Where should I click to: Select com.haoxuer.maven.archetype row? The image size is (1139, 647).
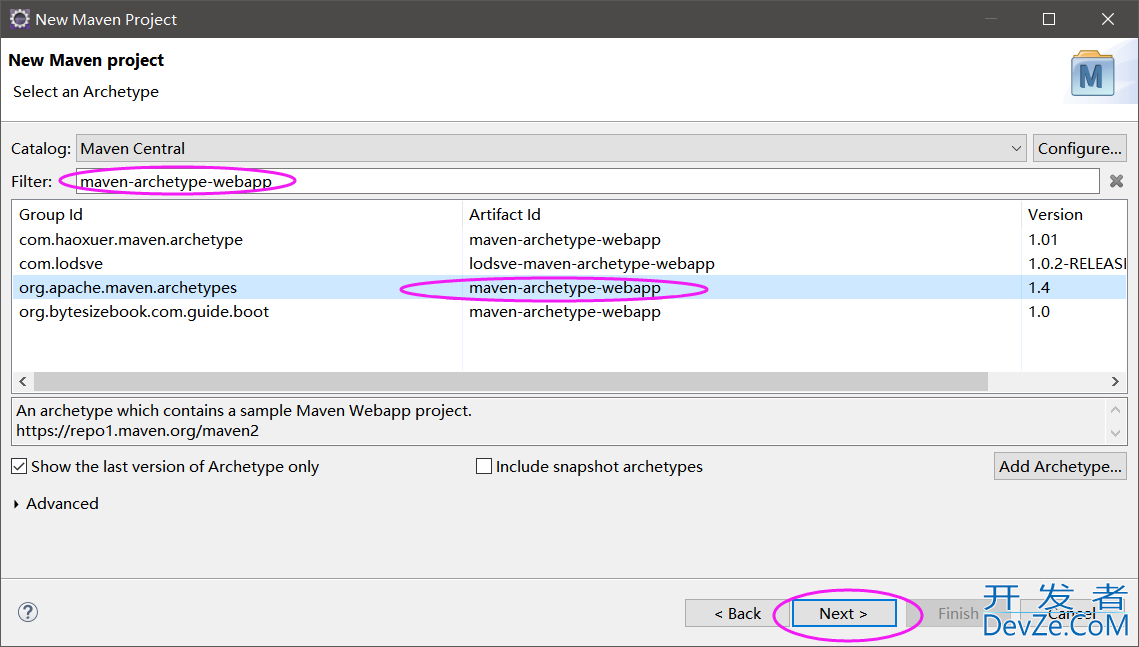[x=569, y=240]
